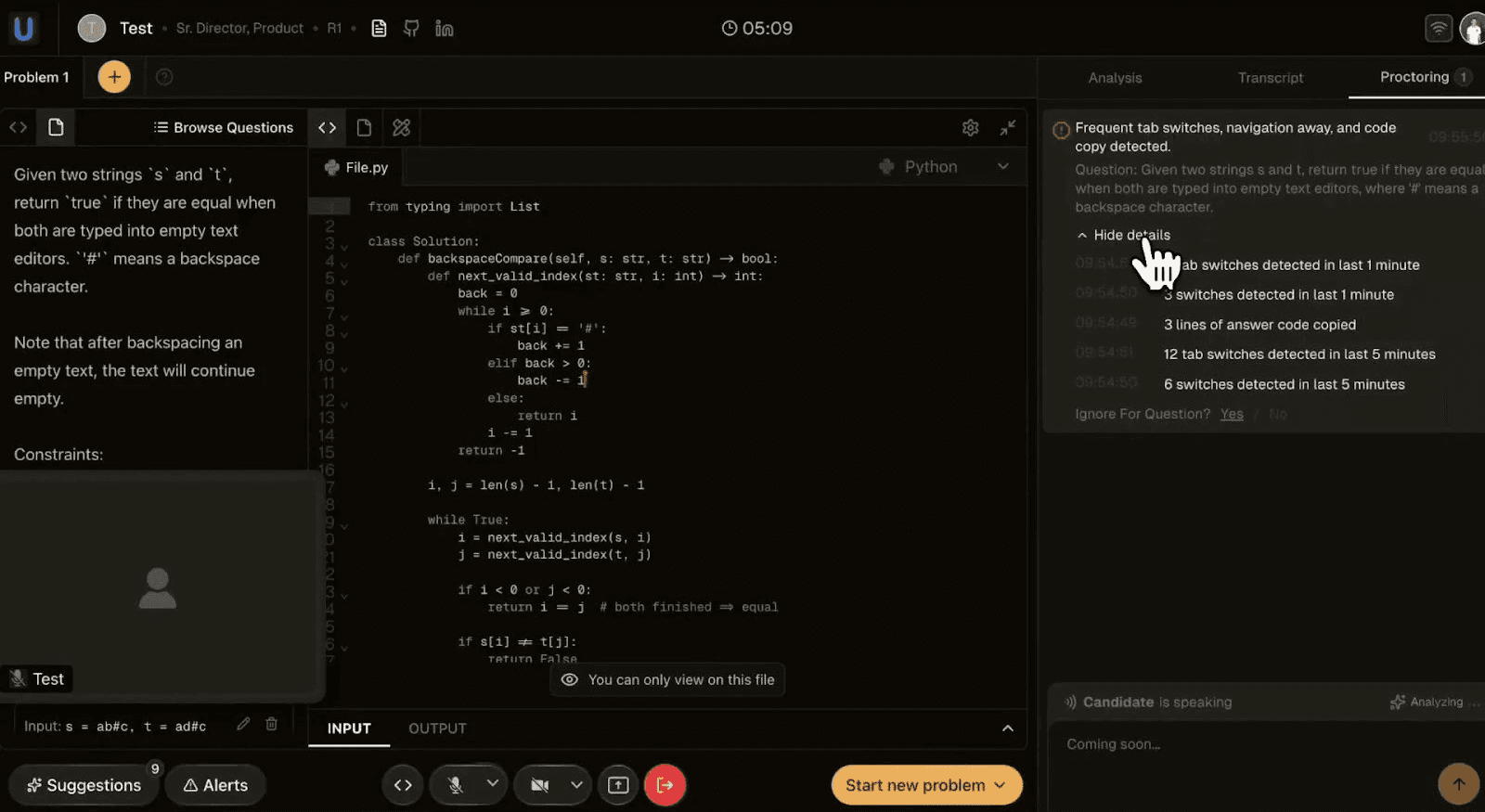This screenshot has height=812, width=1485.
Task: Open the Python language dropdown
Action: (944, 167)
